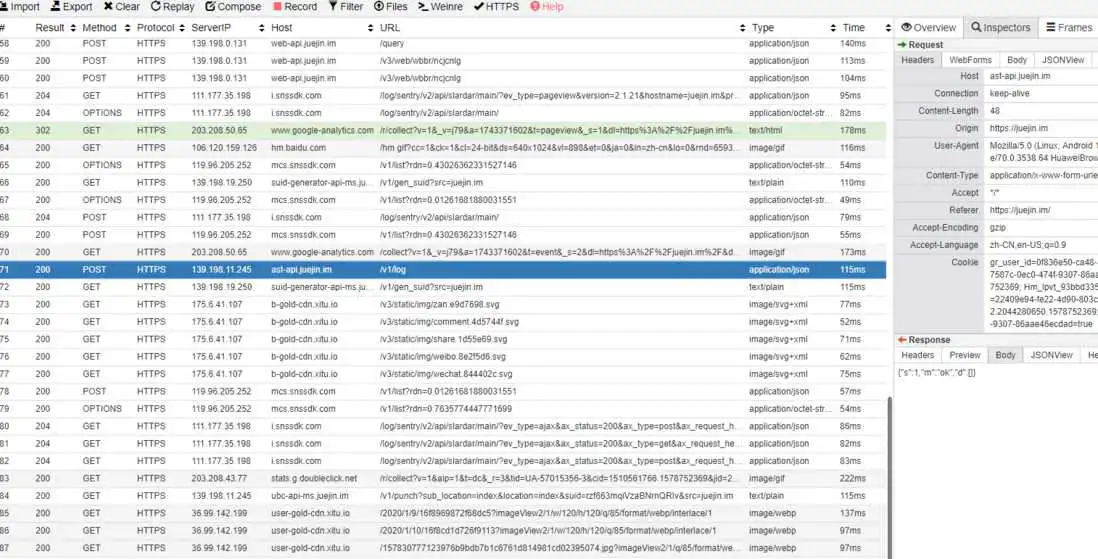The width and height of the screenshot is (1098, 559).
Task: Select the ubc-api-ms.juejin.im row
Action: (443, 496)
